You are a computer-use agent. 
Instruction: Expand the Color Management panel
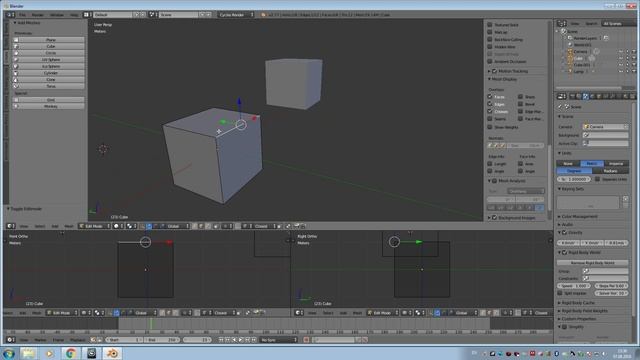(559, 216)
